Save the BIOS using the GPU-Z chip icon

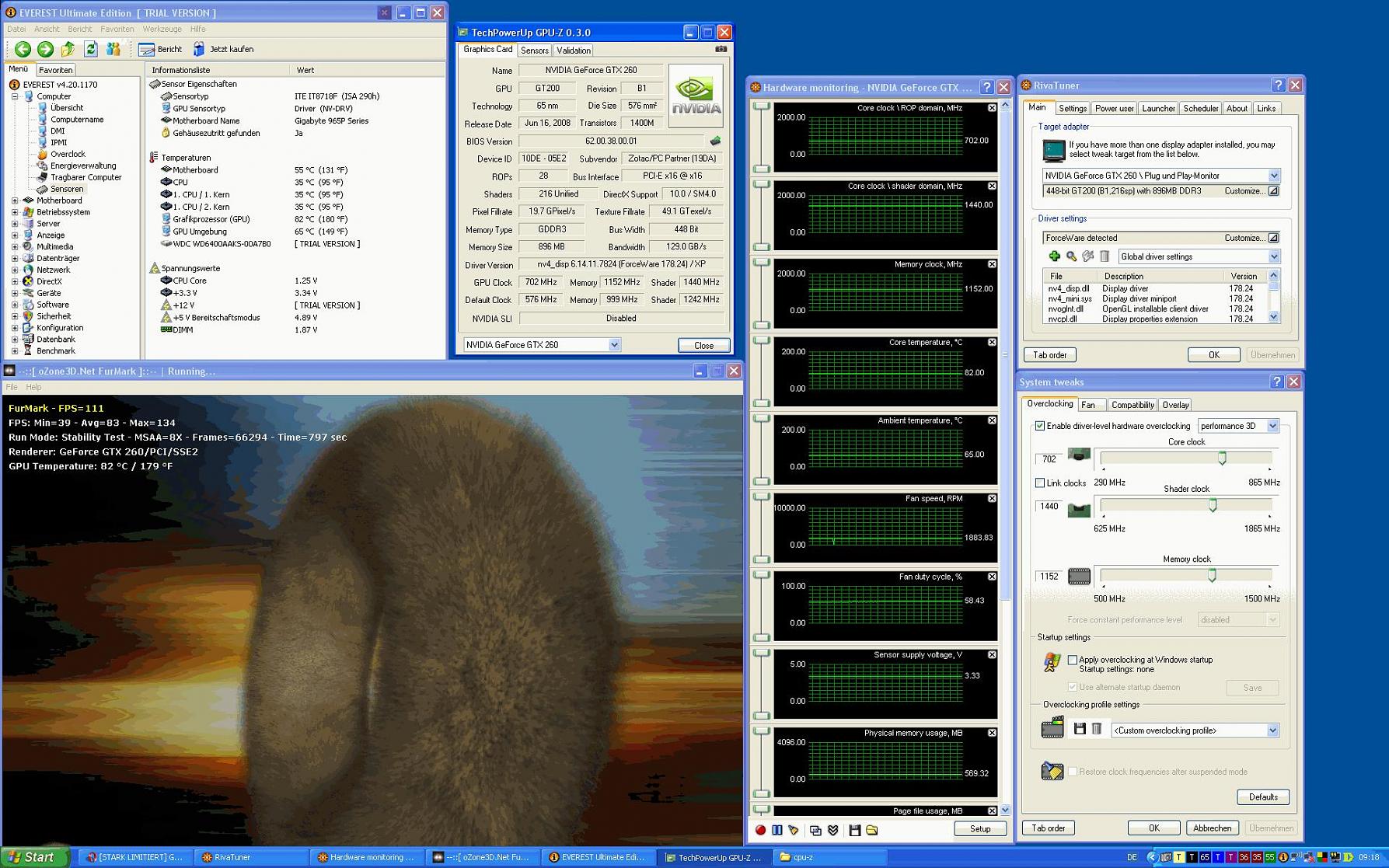(x=715, y=141)
